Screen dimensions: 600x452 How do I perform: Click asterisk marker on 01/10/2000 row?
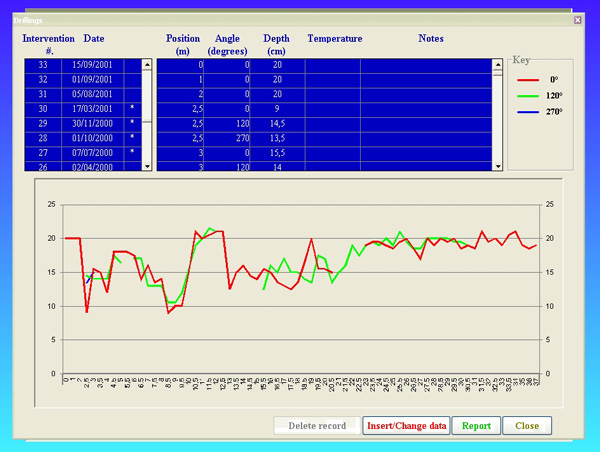[132, 137]
